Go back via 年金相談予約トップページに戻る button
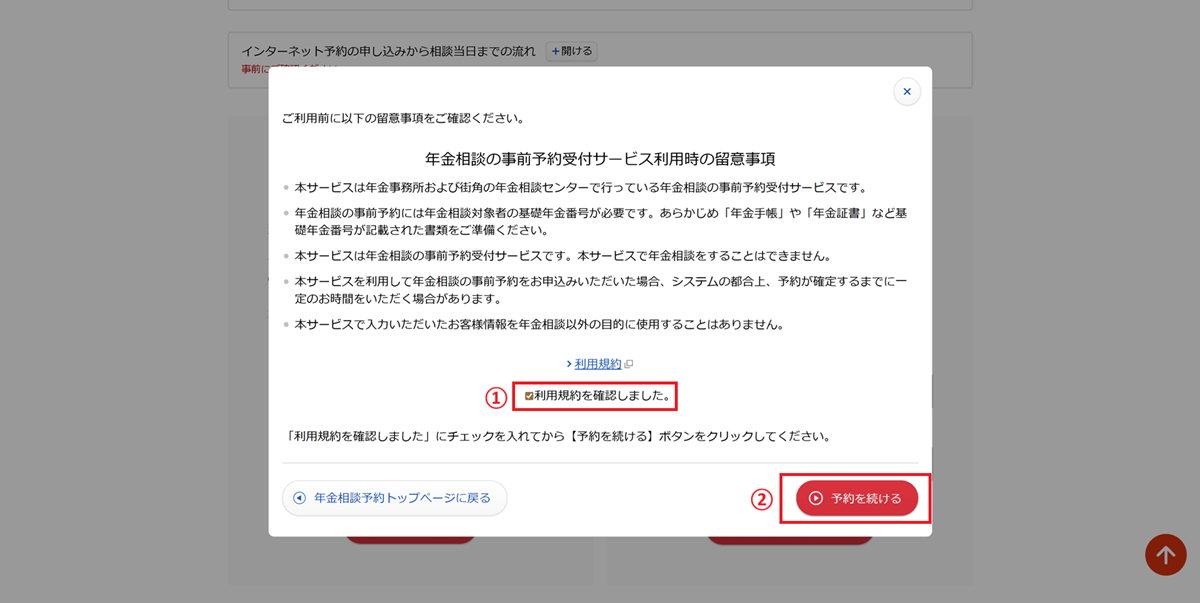This screenshot has width=1200, height=603. click(x=395, y=498)
